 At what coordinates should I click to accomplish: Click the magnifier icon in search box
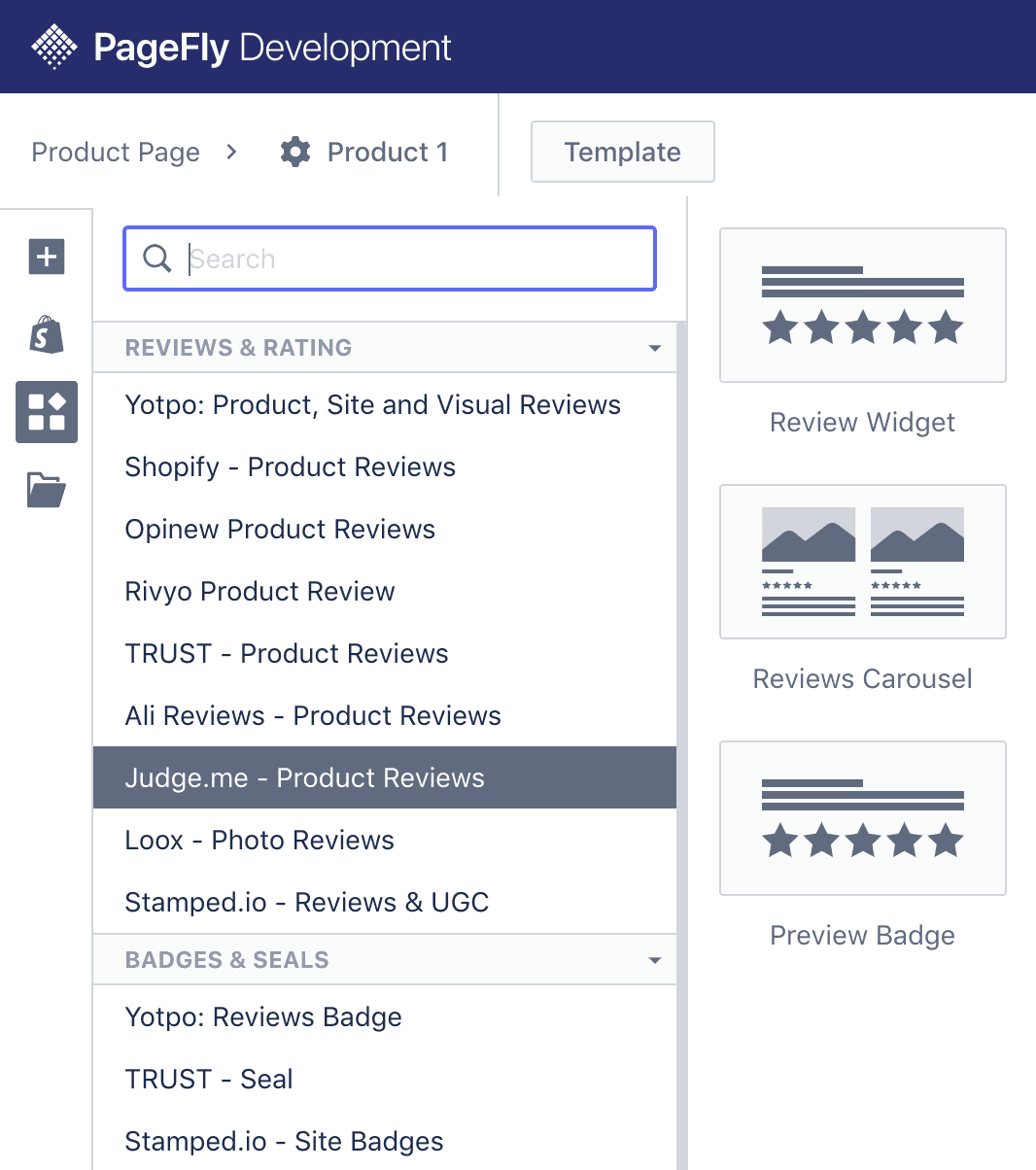pos(156,258)
